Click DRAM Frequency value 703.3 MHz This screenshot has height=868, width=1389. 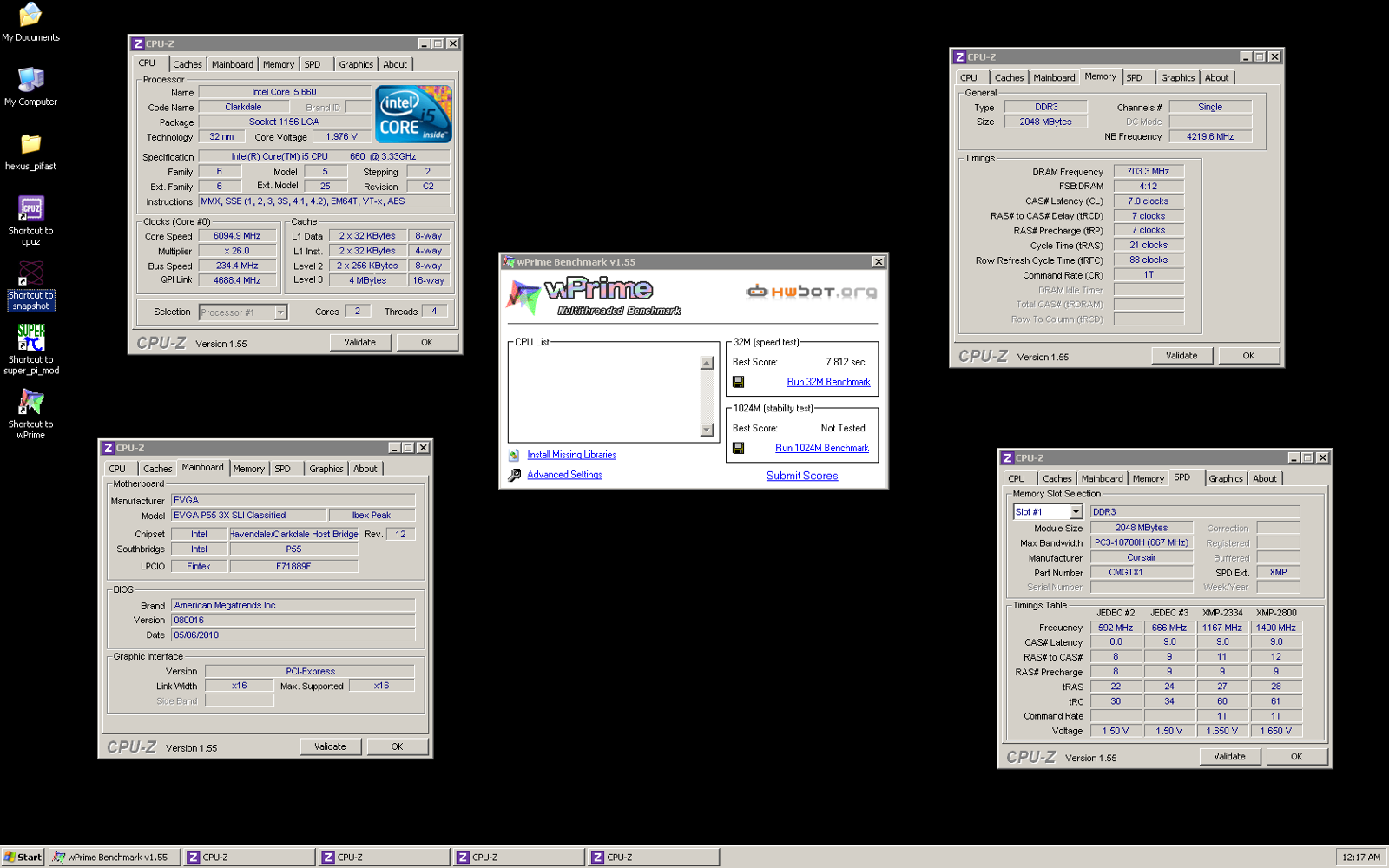[x=1149, y=172]
